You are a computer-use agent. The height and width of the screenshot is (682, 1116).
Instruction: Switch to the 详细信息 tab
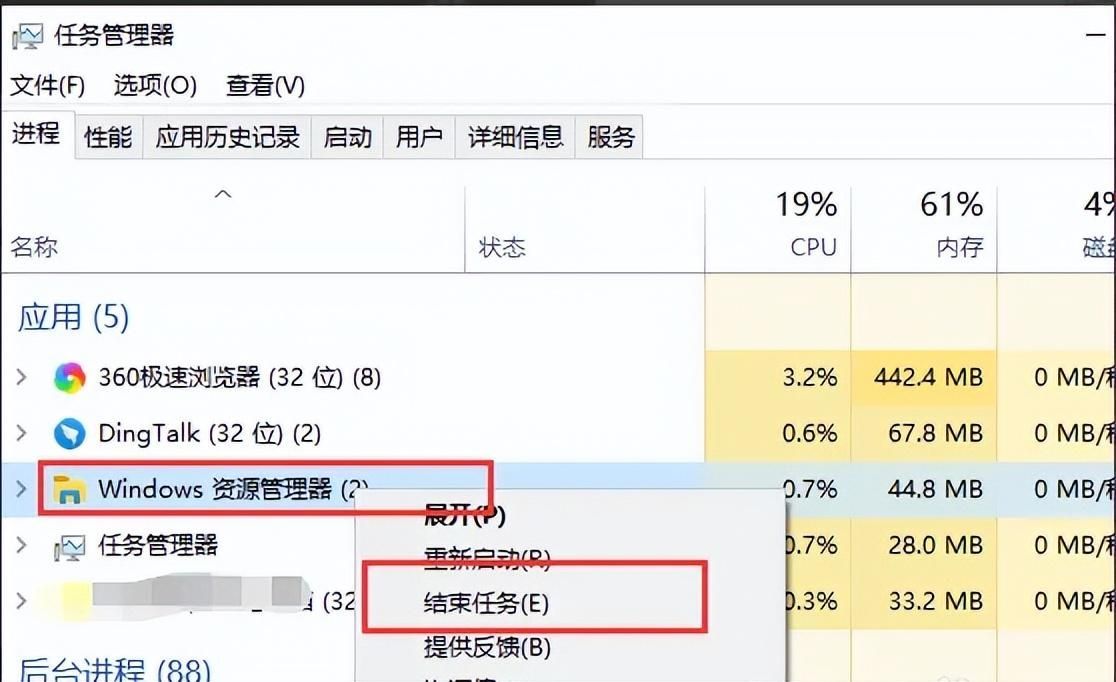(515, 137)
